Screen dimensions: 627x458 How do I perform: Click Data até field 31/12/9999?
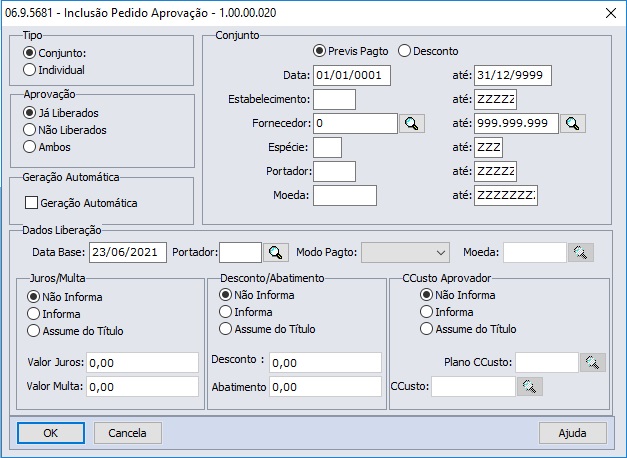(x=513, y=76)
